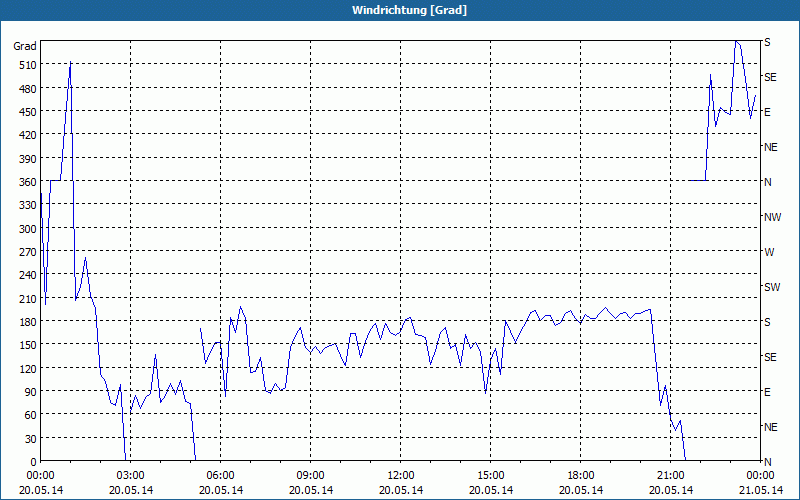This screenshot has width=800, height=500.
Task: Select the y-axis value "390"
Action: click(28, 159)
